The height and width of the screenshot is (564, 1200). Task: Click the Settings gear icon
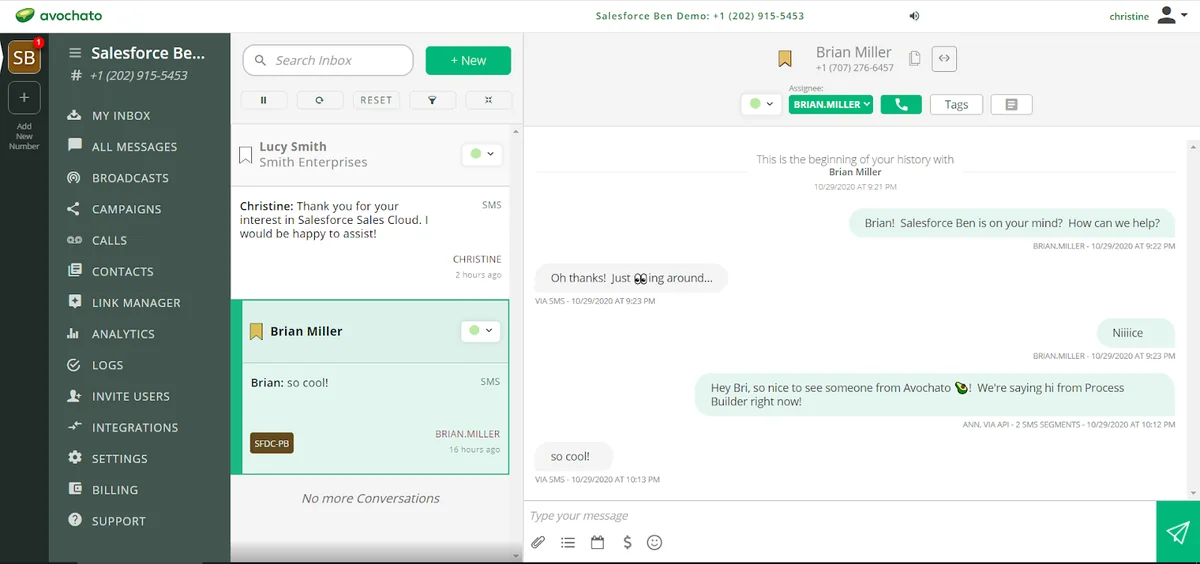(x=74, y=458)
